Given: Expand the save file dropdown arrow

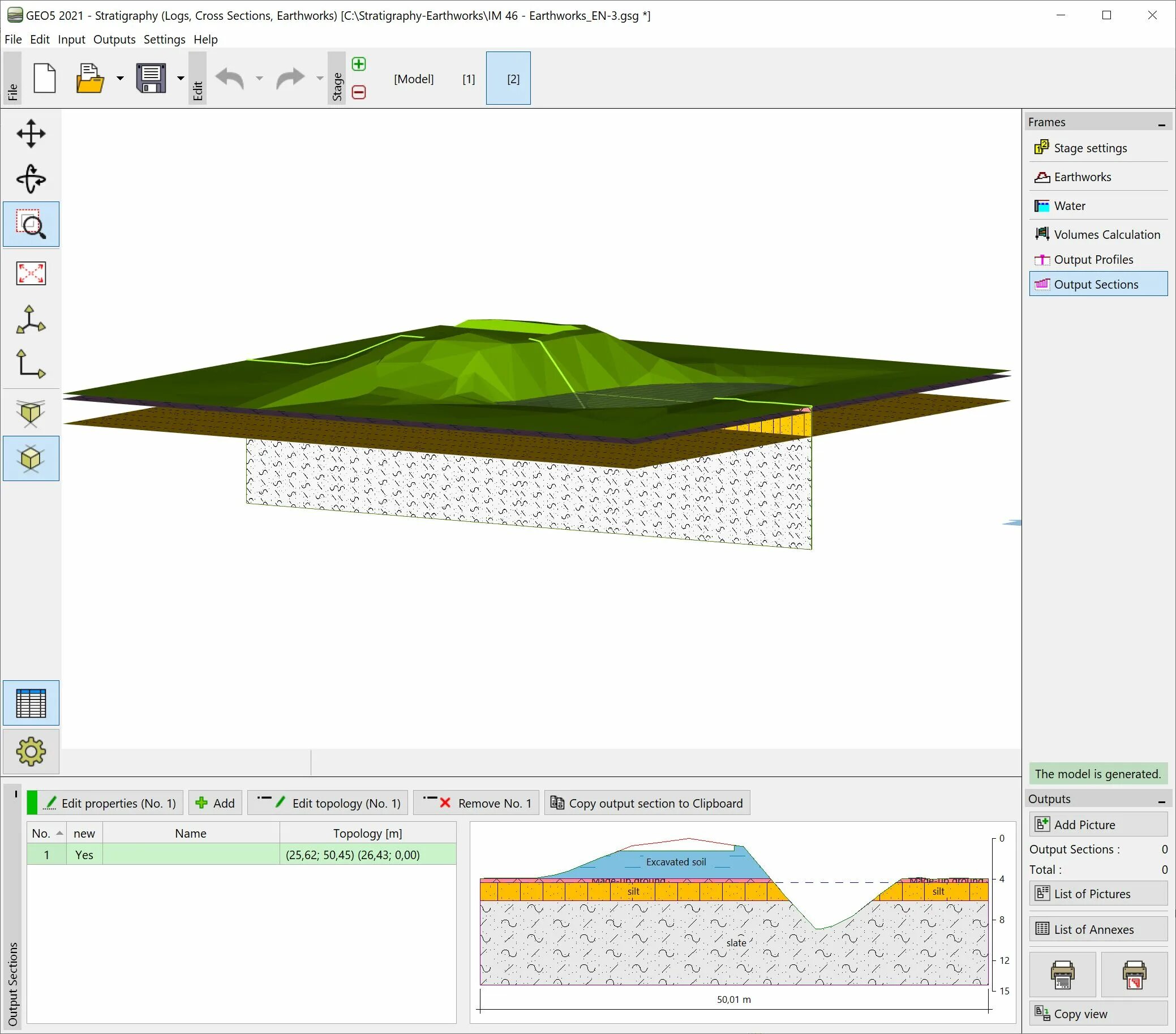Looking at the screenshot, I should click(x=181, y=78).
